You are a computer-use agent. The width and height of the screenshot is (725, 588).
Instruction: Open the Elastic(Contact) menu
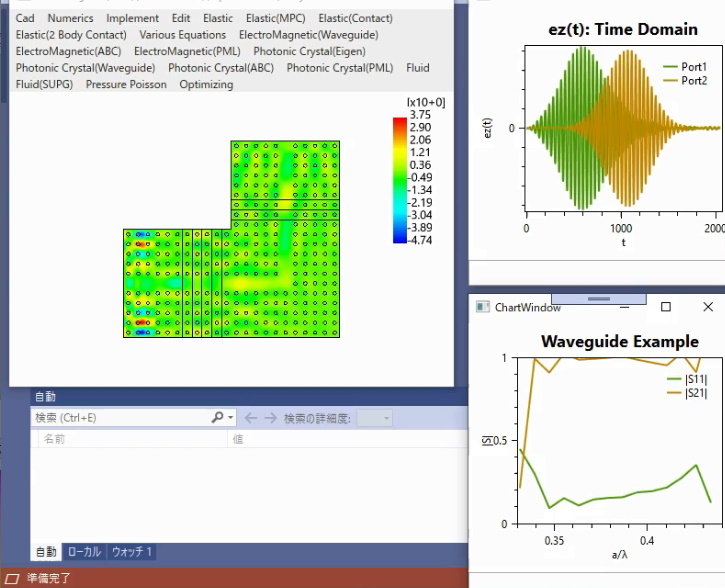(x=356, y=18)
